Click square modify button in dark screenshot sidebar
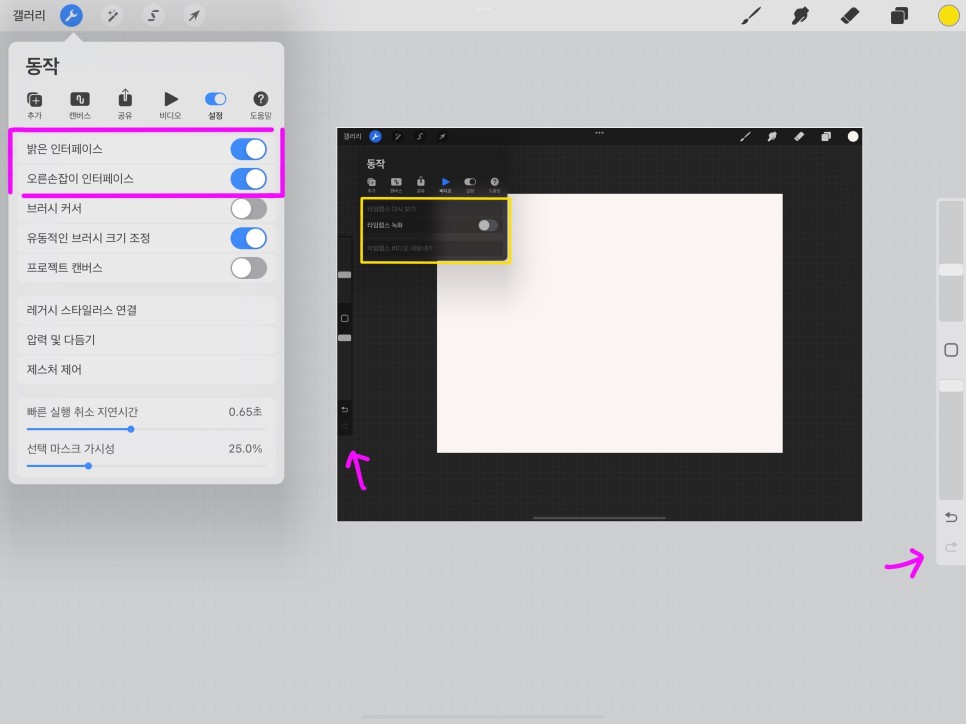Image resolution: width=966 pixels, height=724 pixels. point(344,319)
